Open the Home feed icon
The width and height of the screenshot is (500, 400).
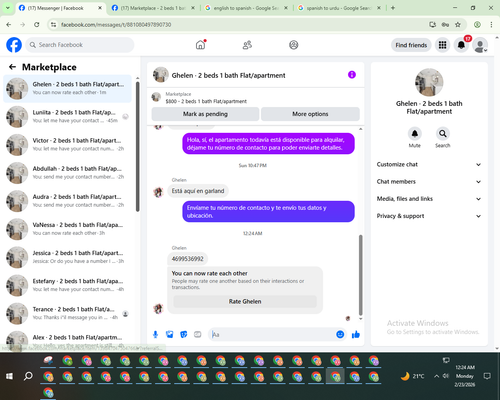click(x=200, y=45)
